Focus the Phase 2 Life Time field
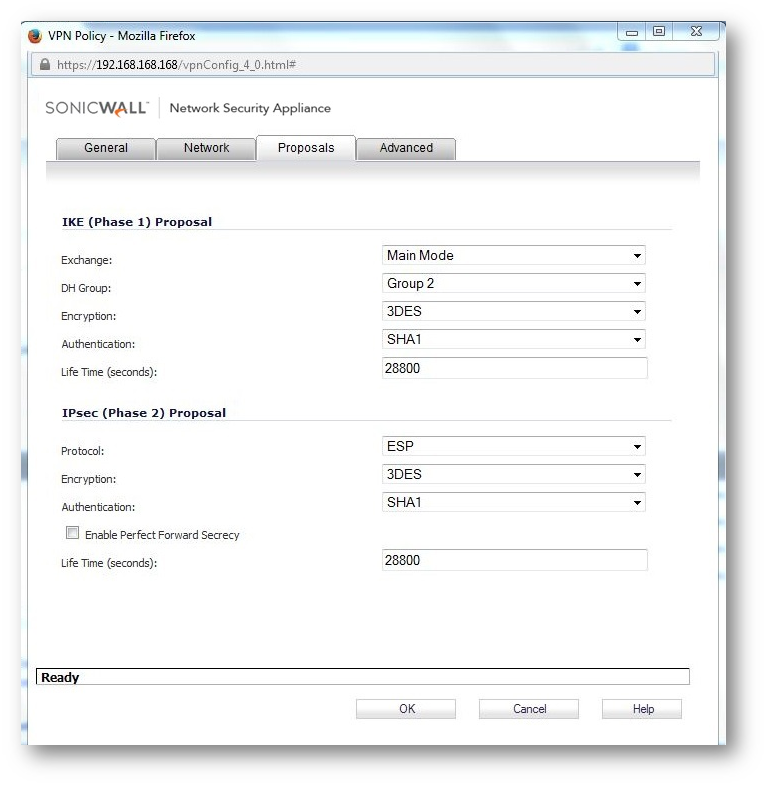768x787 pixels. click(x=514, y=561)
